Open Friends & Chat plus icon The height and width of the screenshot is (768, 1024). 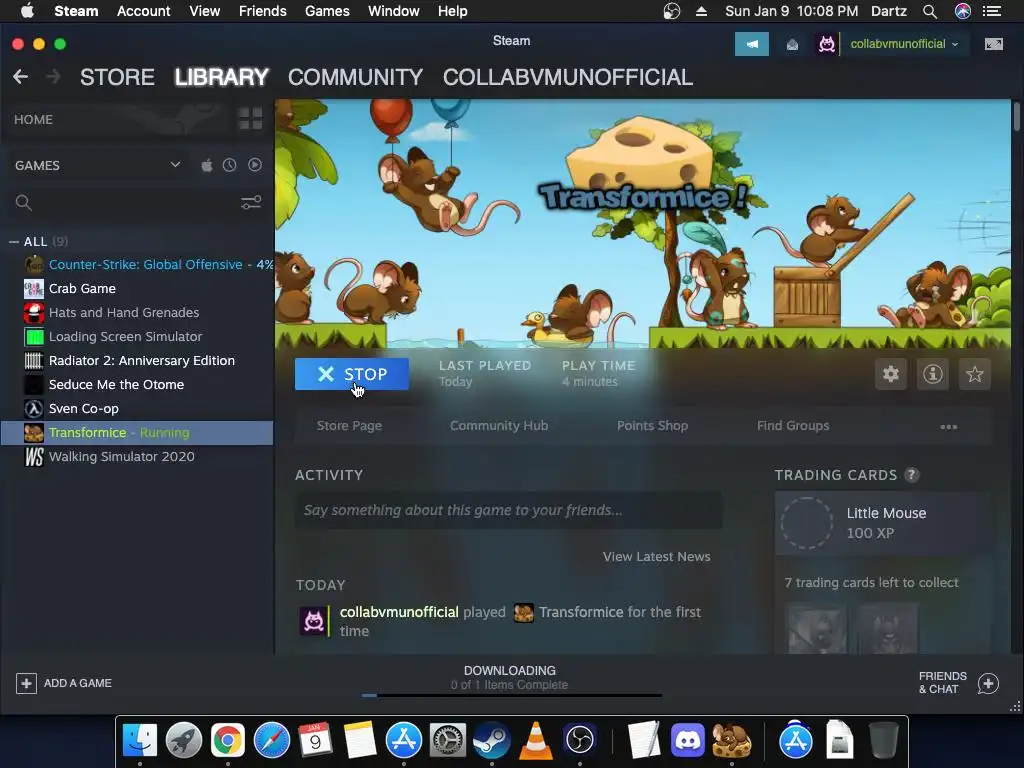tap(988, 683)
